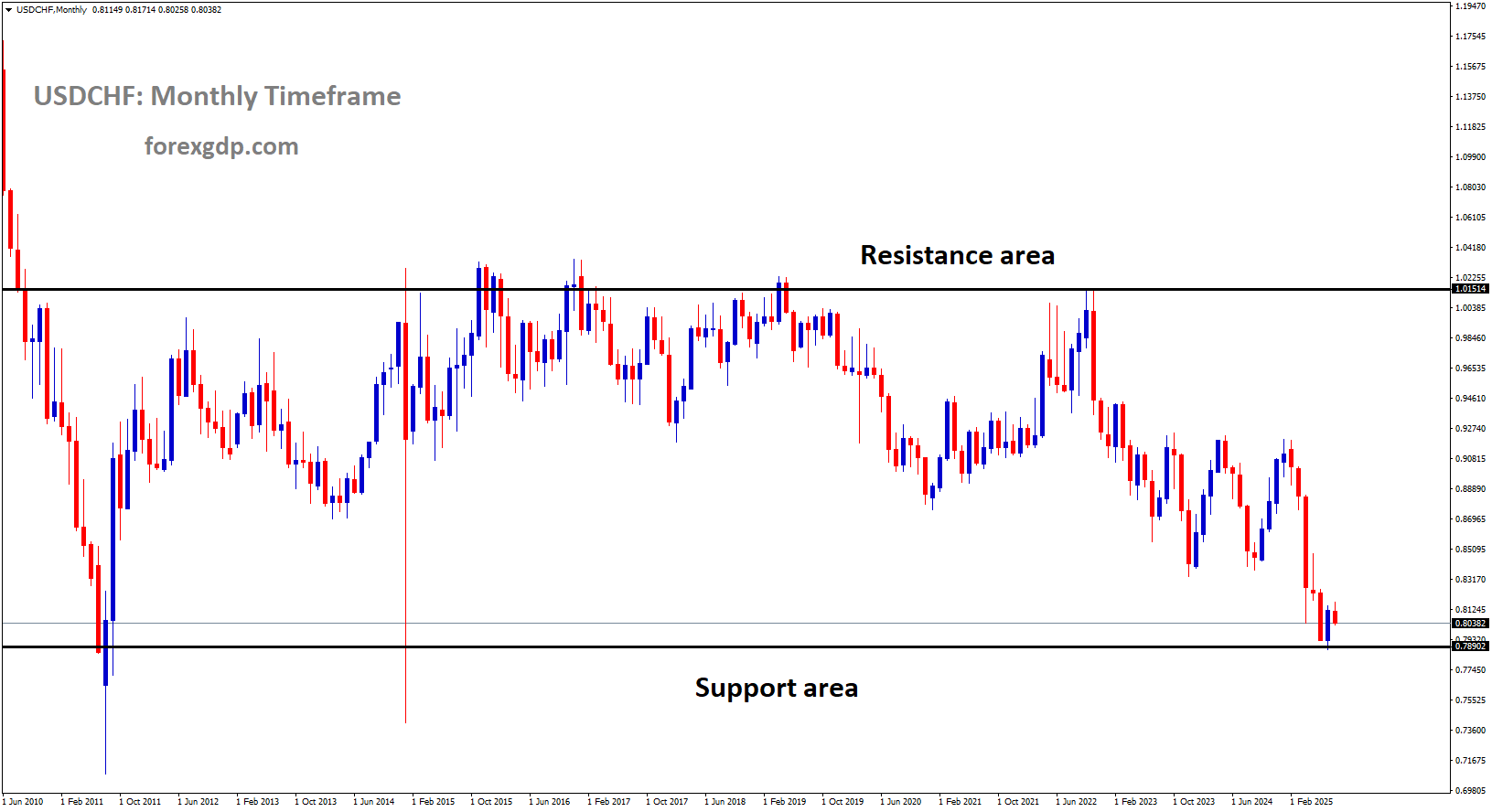Click the 0.98460 price scale label
The width and height of the screenshot is (1492, 812).
coord(1470,338)
